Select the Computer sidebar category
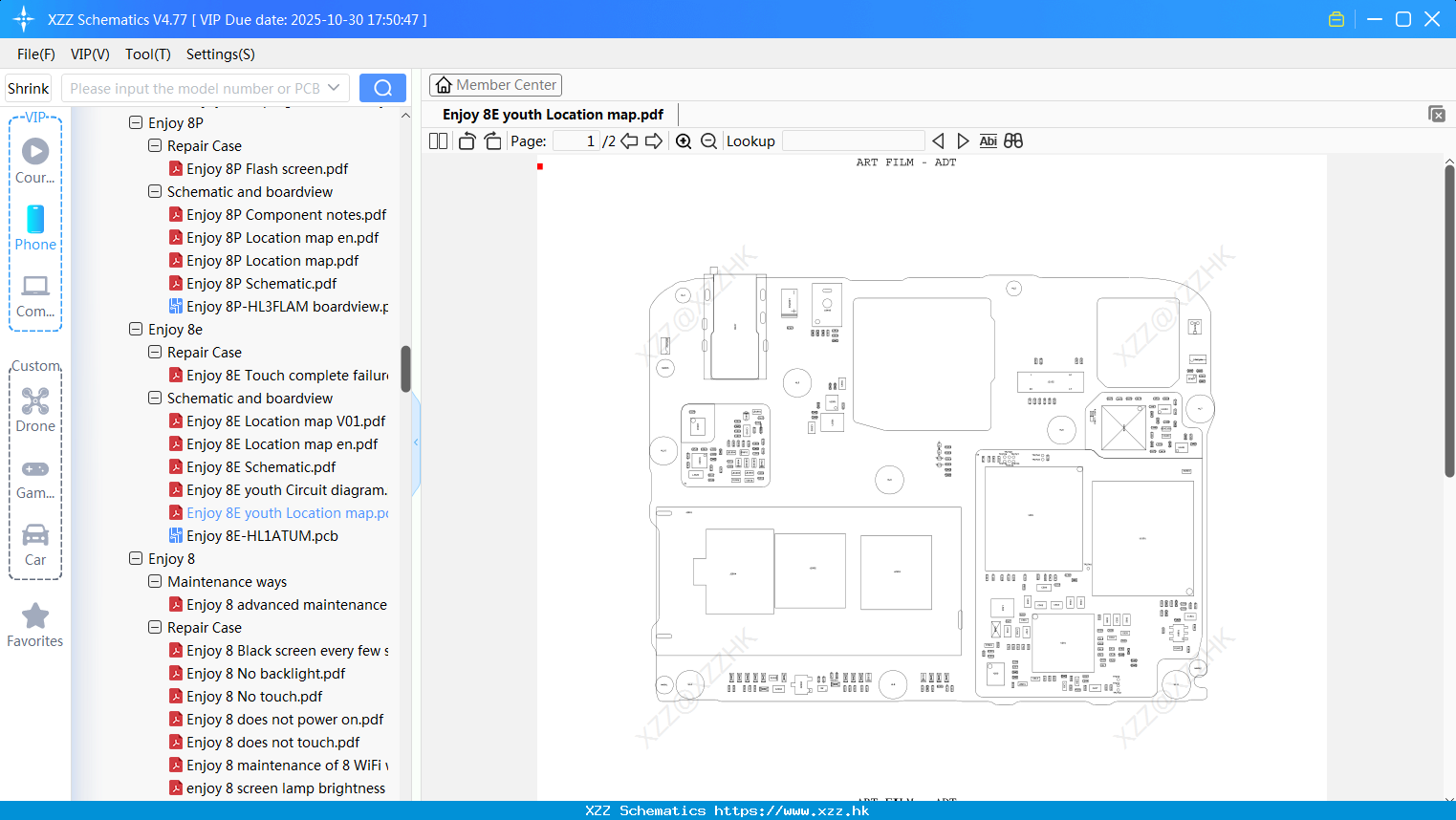 [35, 296]
